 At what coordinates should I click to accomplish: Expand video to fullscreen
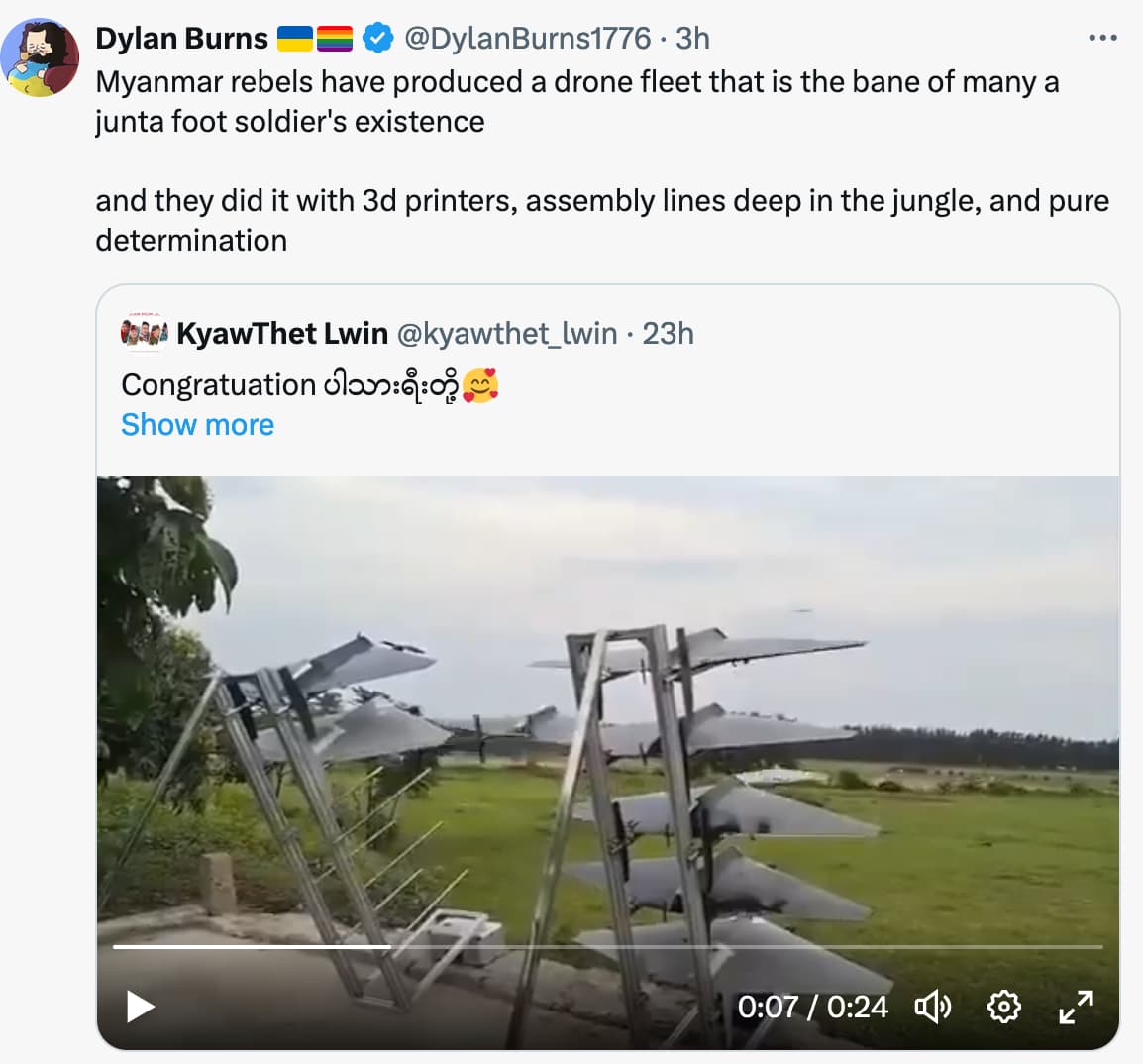click(1076, 1008)
